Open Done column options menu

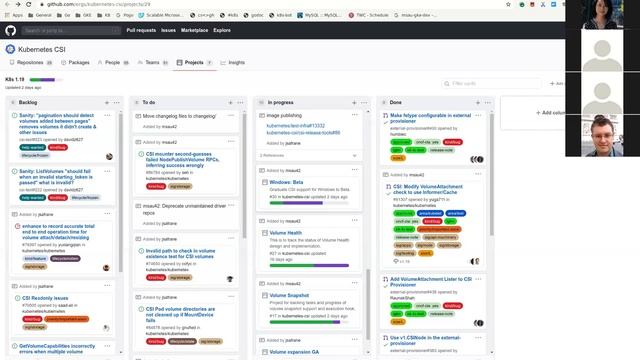[x=488, y=102]
